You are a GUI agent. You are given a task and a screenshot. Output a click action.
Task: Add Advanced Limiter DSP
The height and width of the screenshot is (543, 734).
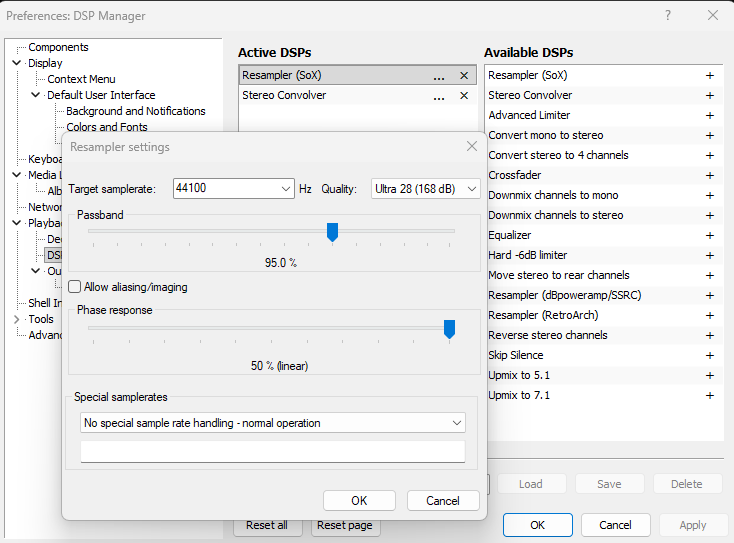click(x=710, y=116)
